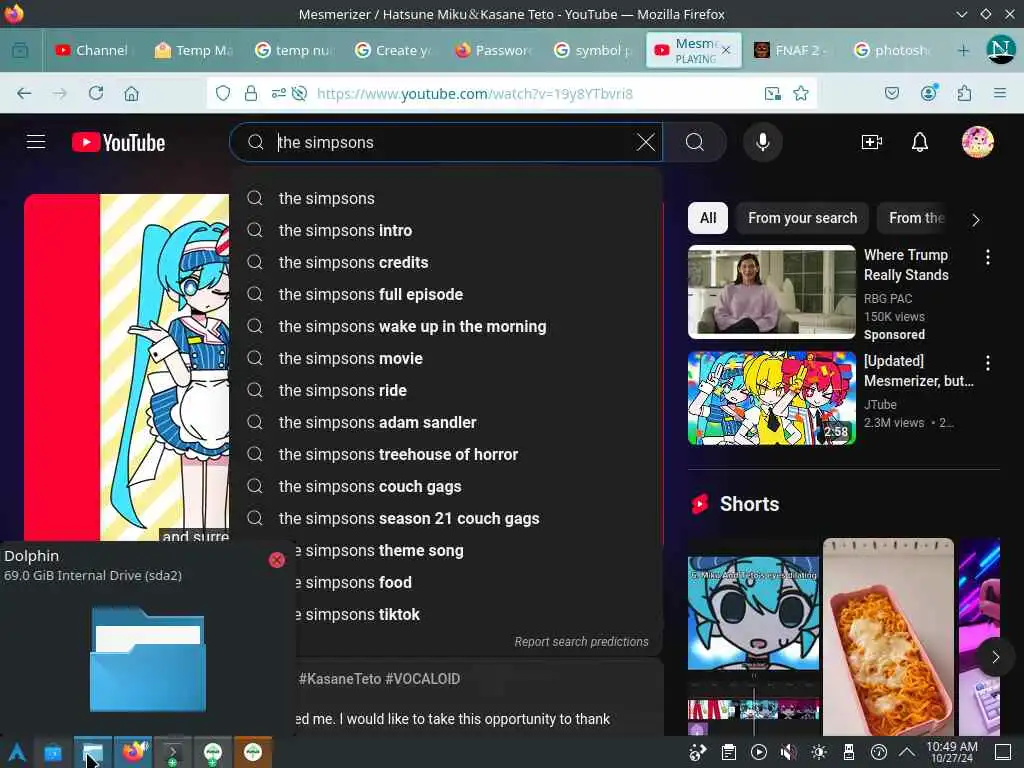
Task: Open a new Firefox tab
Action: (963, 50)
